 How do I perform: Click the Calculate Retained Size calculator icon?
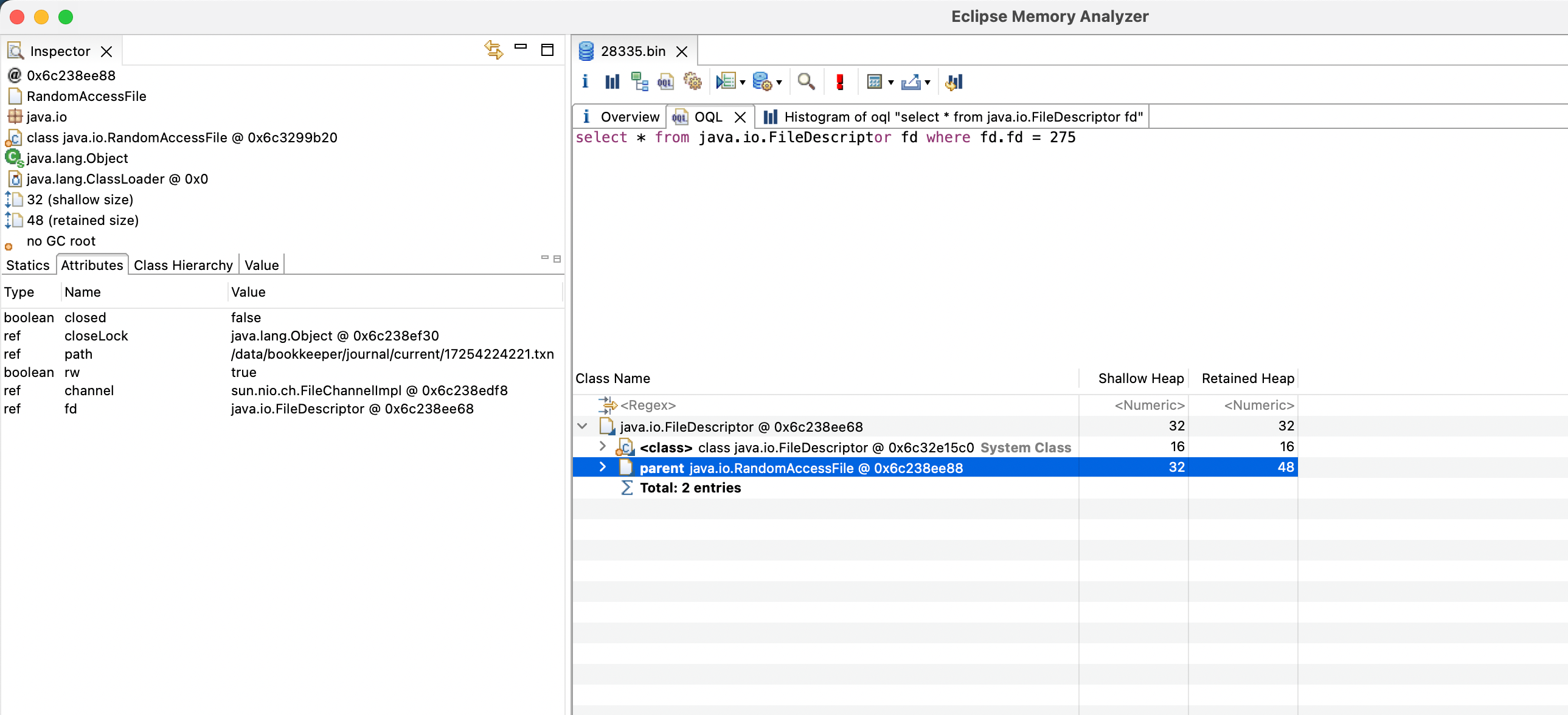pyautogui.click(x=874, y=81)
